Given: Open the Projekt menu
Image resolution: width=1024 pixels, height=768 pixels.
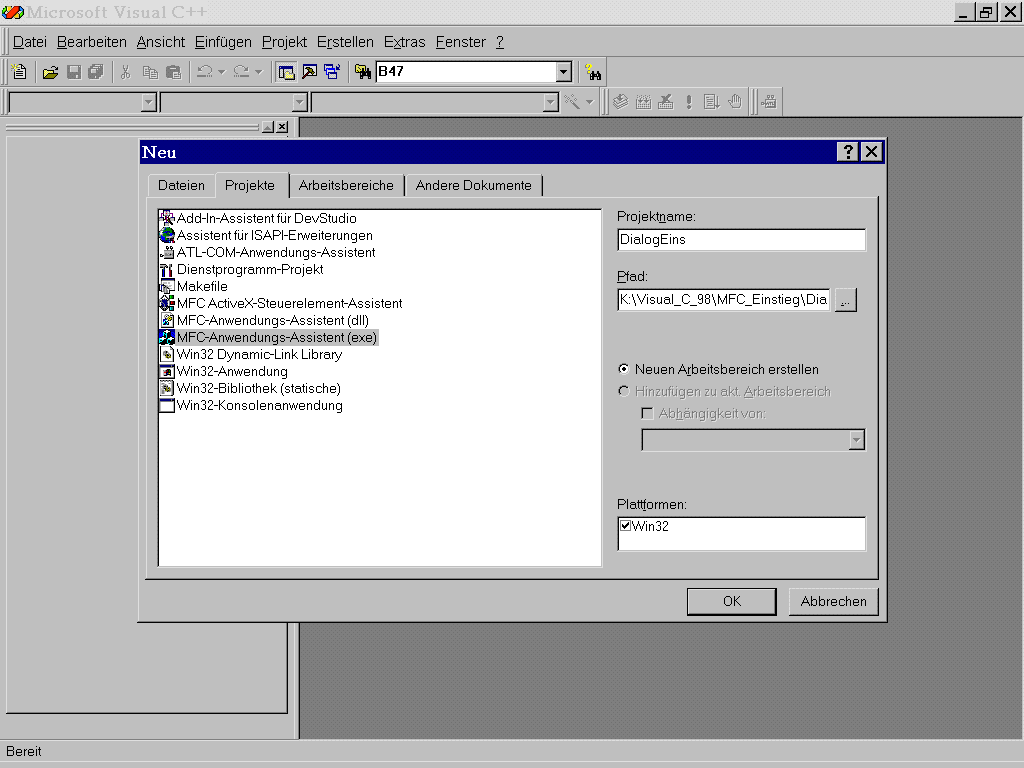Looking at the screenshot, I should pyautogui.click(x=284, y=42).
